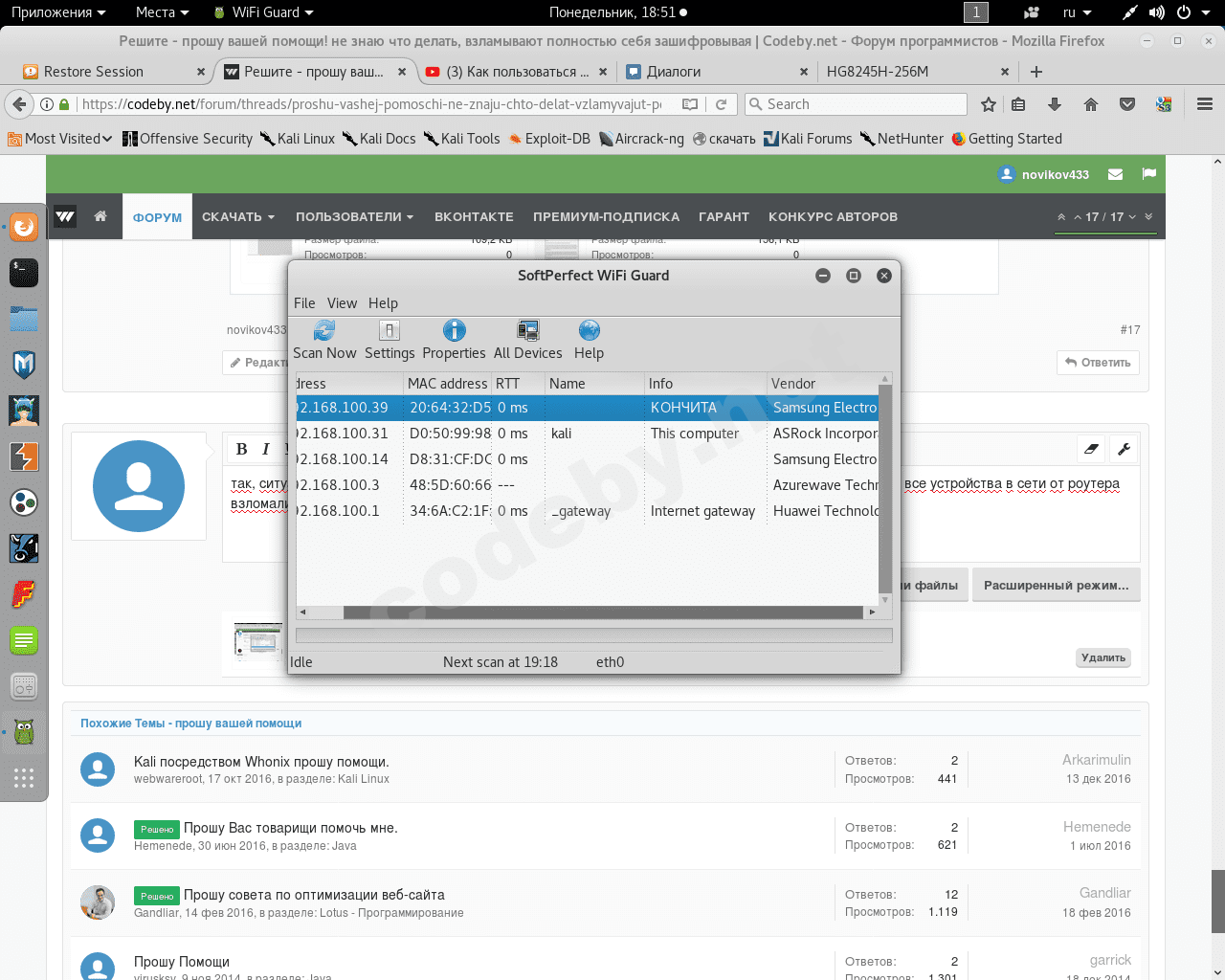Show all applications grid in dock
Image resolution: width=1225 pixels, height=980 pixels.
tap(24, 778)
